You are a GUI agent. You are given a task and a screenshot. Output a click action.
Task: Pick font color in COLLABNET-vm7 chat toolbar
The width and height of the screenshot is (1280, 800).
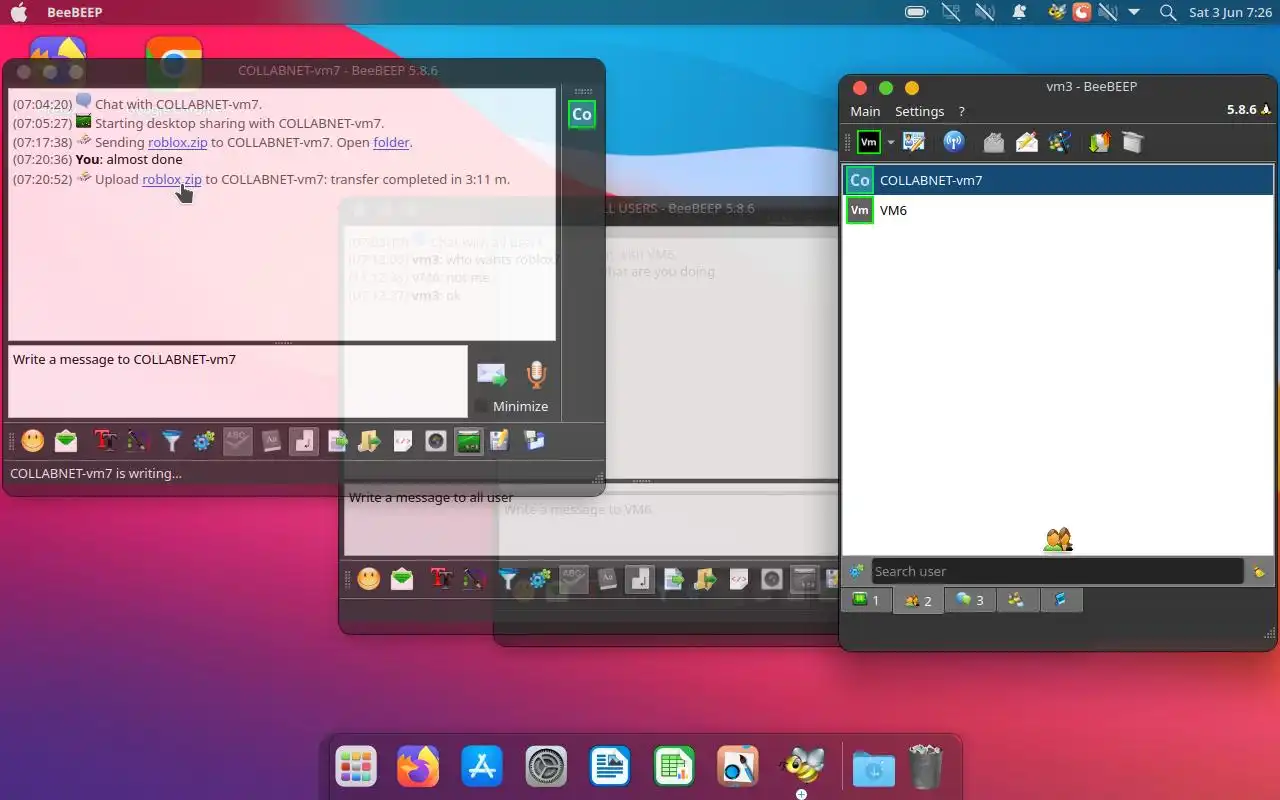pyautogui.click(x=138, y=440)
